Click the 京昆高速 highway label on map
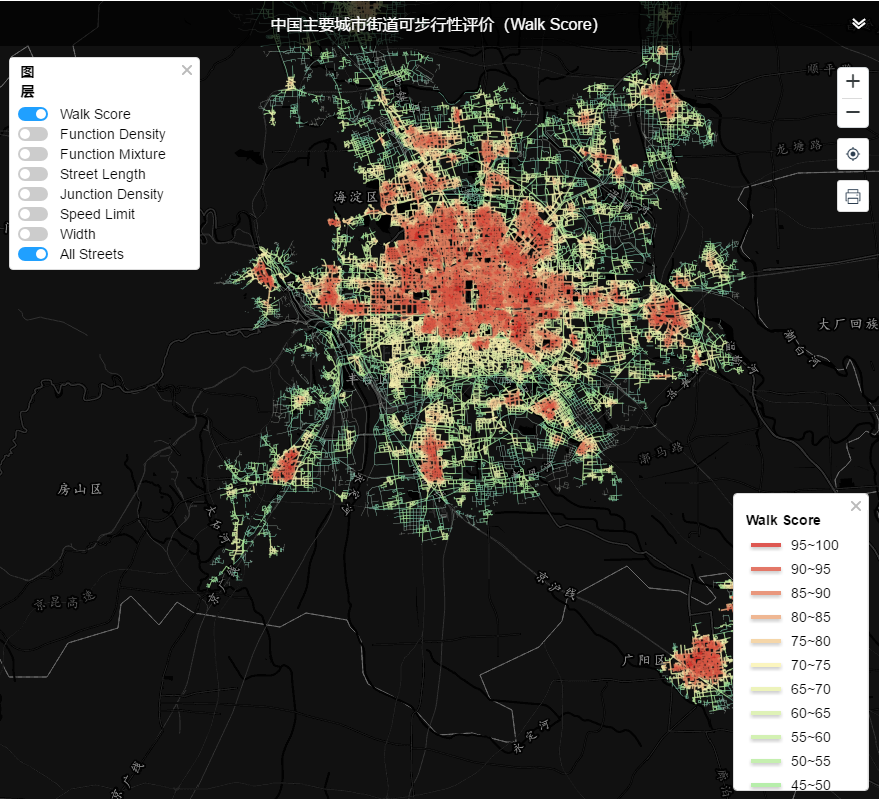 [x=64, y=601]
